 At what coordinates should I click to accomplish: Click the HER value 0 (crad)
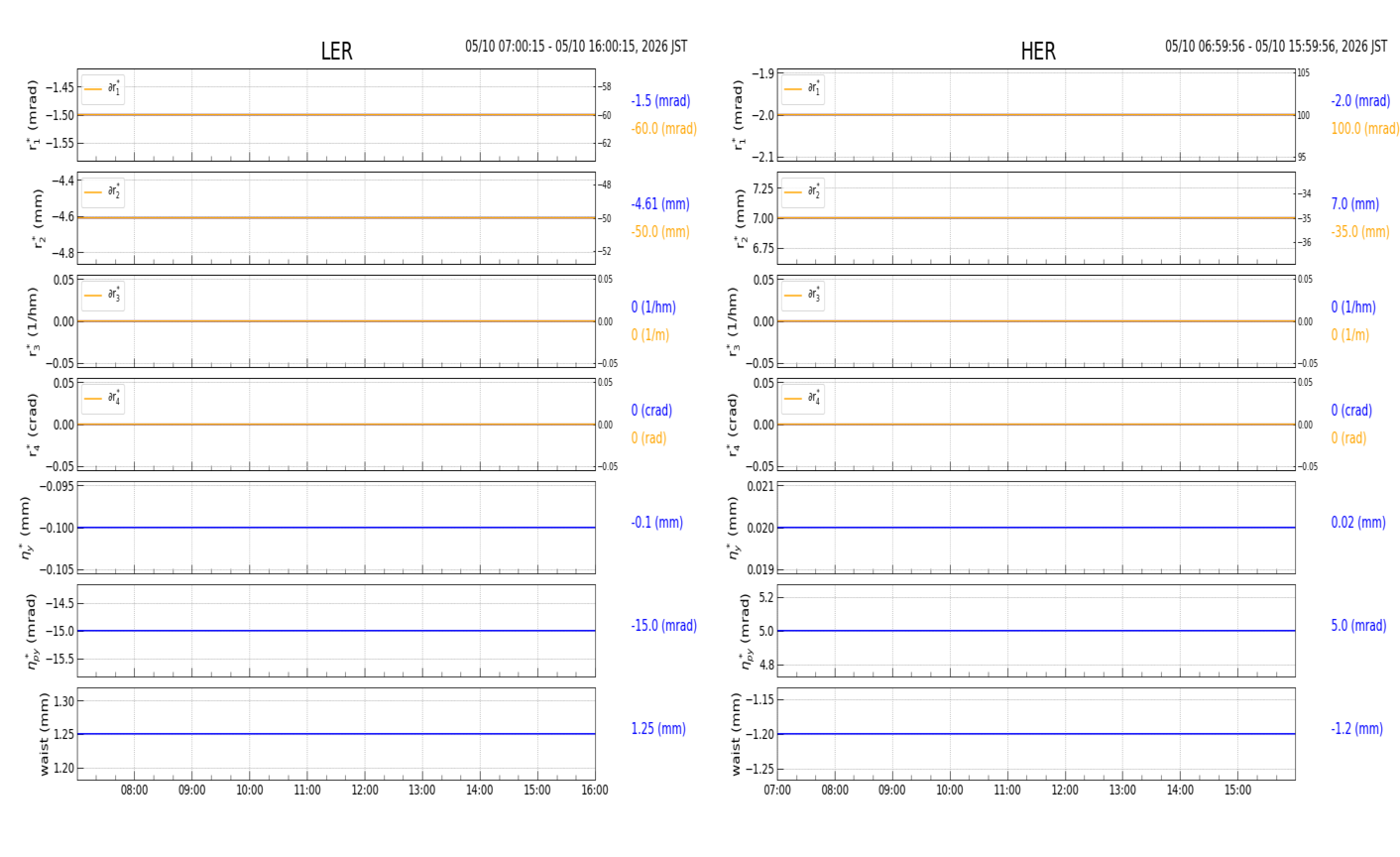pos(1351,411)
